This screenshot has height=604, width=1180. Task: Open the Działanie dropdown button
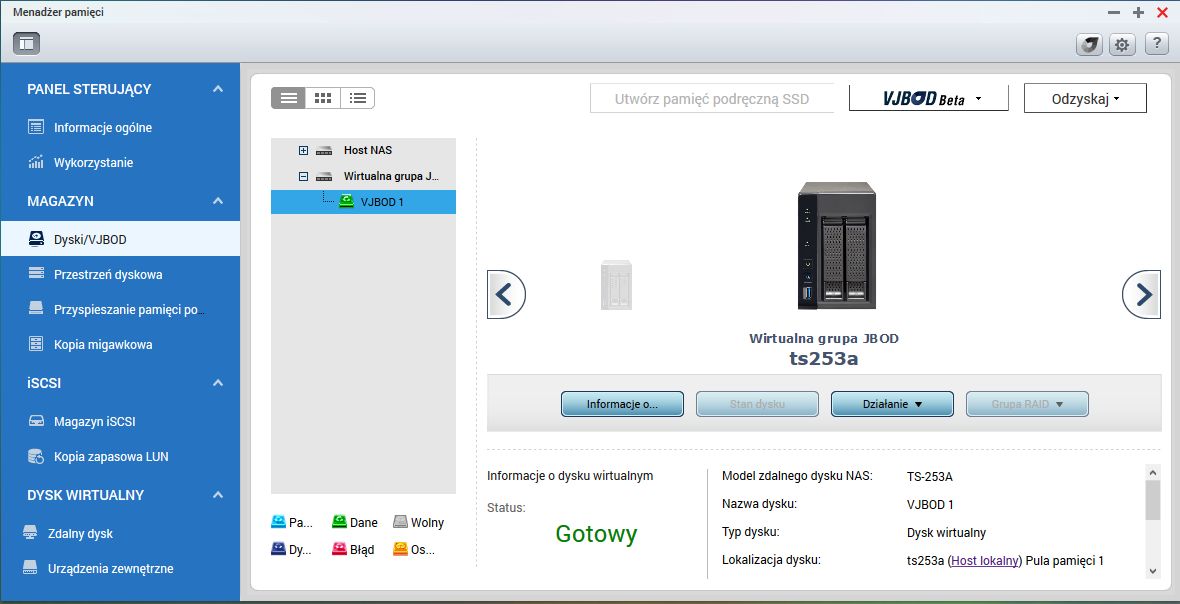pyautogui.click(x=892, y=404)
